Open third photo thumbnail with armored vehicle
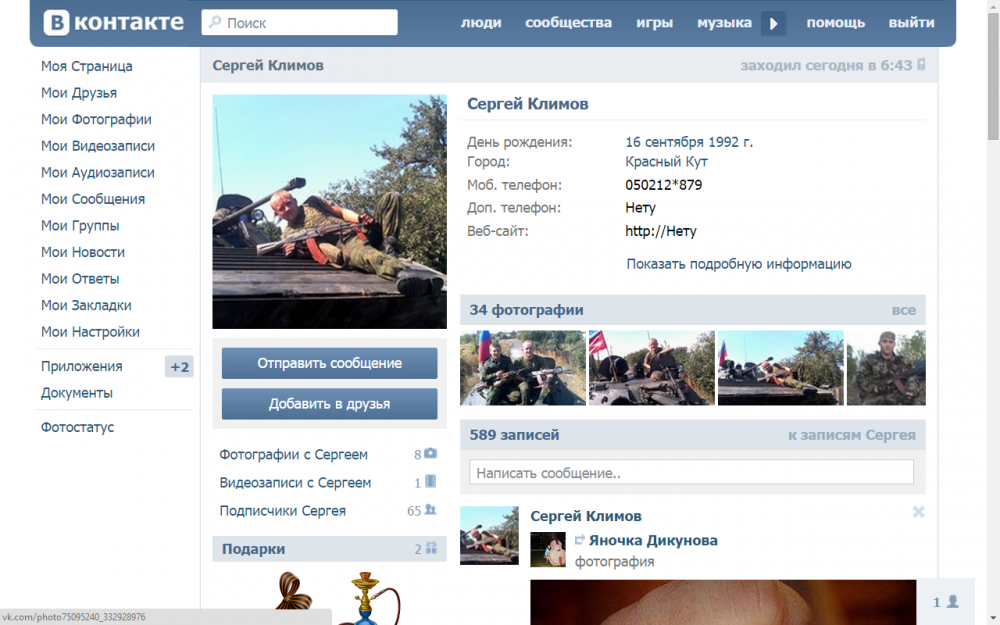This screenshot has width=1000, height=625. click(x=781, y=368)
